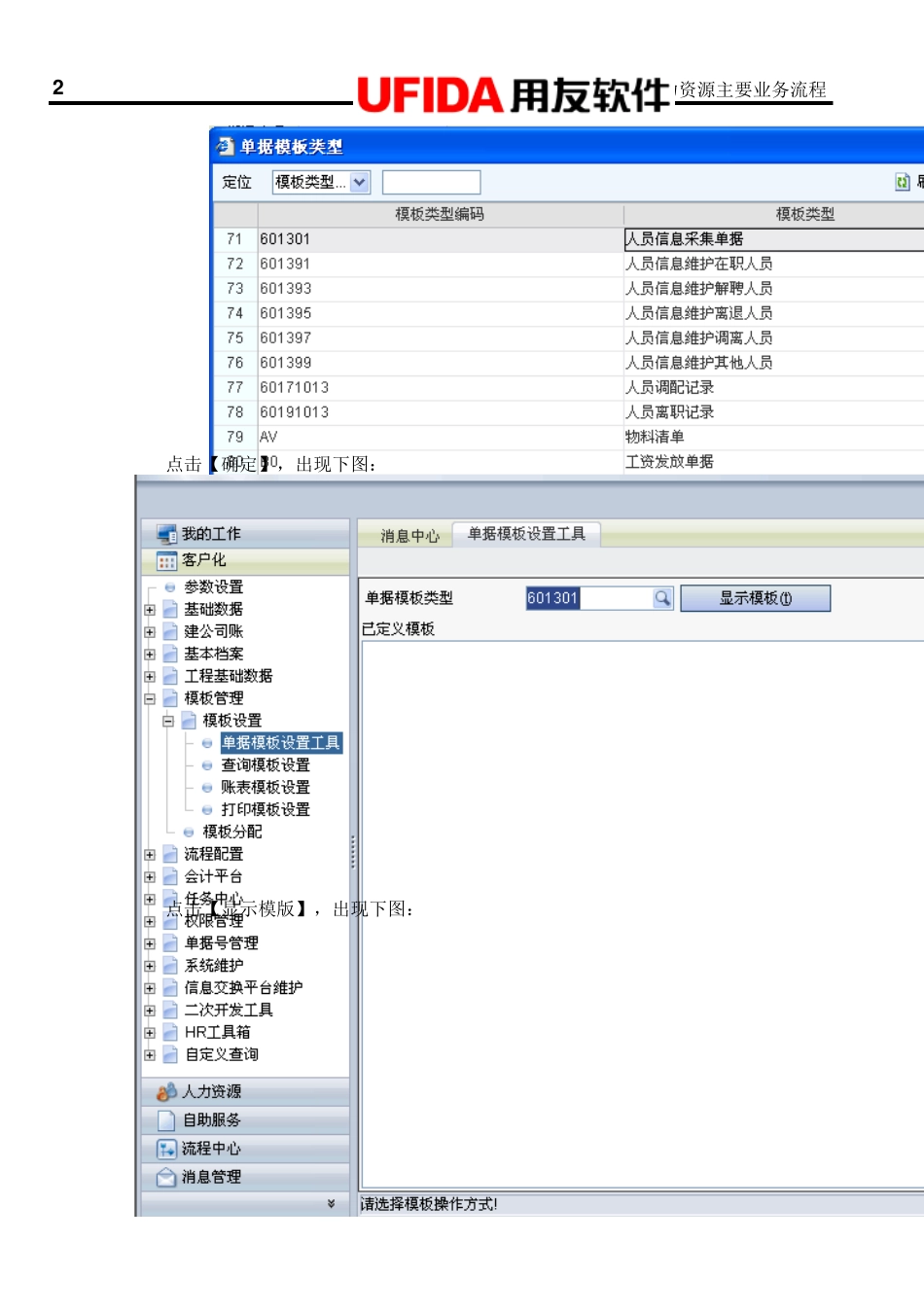The height and width of the screenshot is (1313, 924).
Task: Click the 模板设置 folder icon
Action: click(x=189, y=721)
